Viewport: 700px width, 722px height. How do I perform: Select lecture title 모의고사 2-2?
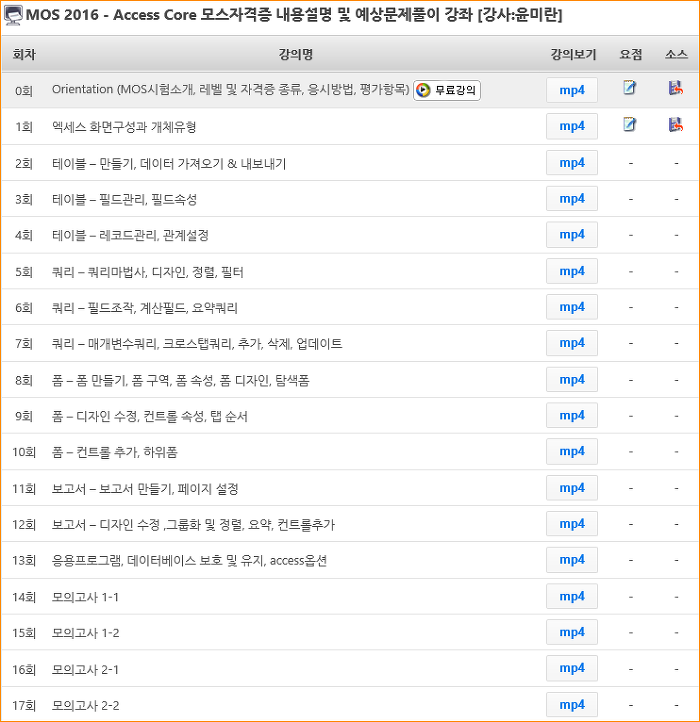(85, 705)
